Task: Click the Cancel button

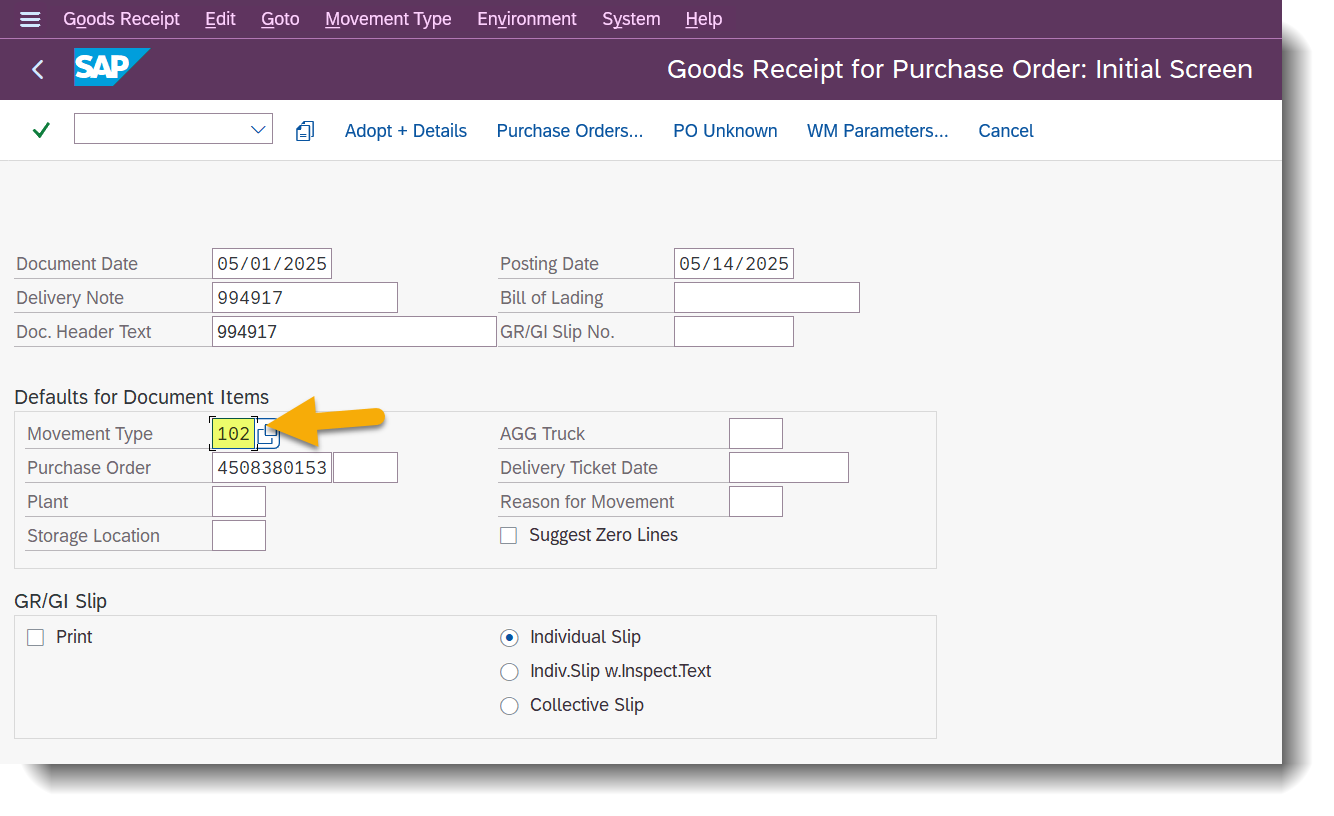Action: point(1006,131)
